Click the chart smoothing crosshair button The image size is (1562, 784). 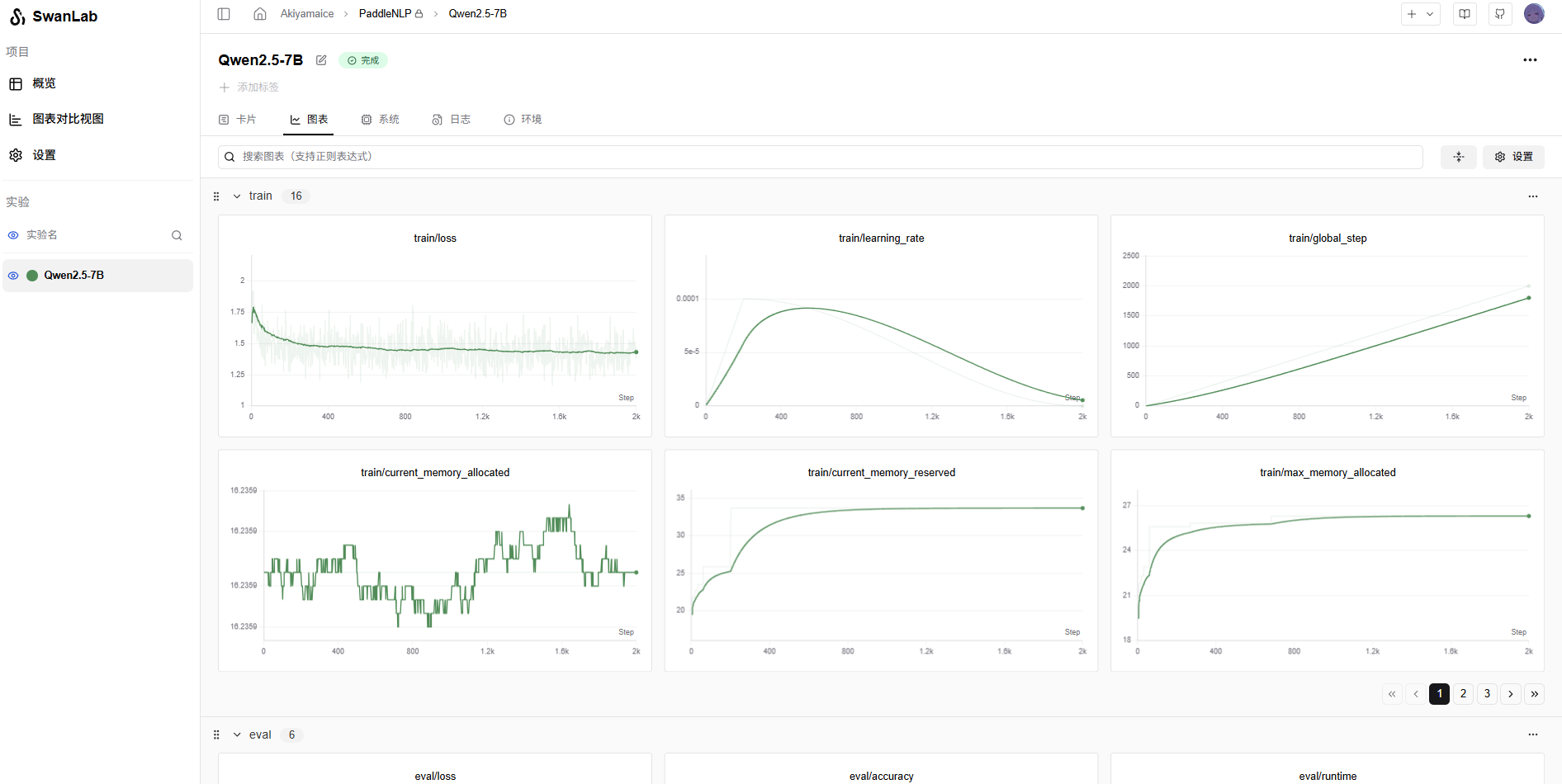coord(1459,157)
